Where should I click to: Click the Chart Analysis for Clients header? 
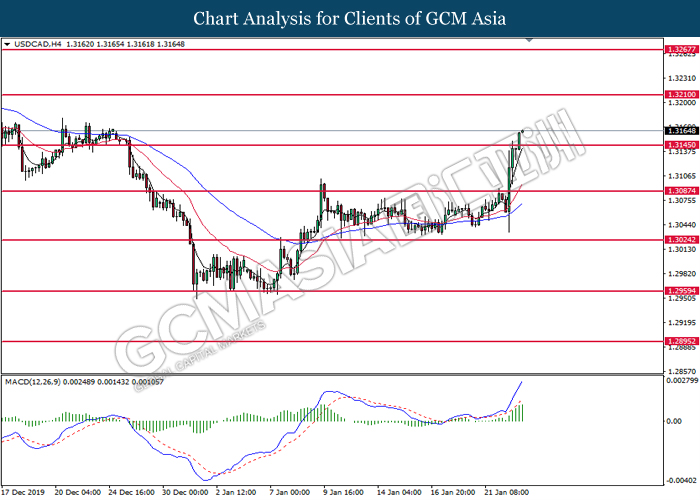point(350,19)
